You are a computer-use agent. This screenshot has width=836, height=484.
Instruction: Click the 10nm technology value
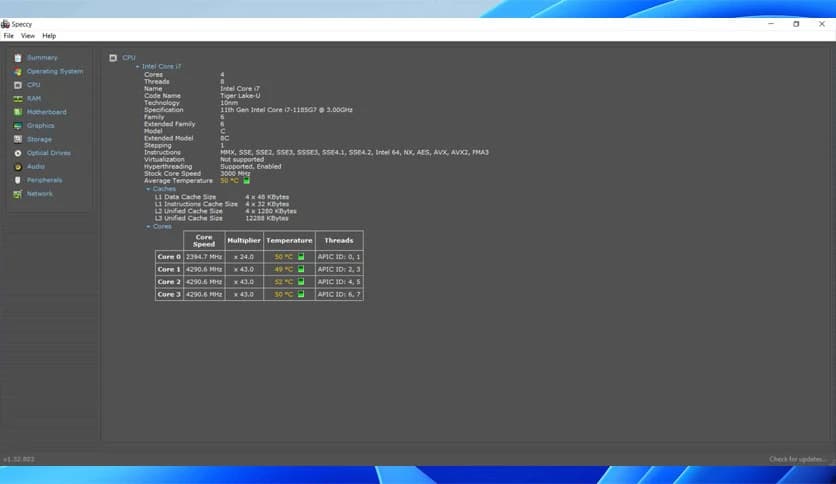click(x=229, y=103)
